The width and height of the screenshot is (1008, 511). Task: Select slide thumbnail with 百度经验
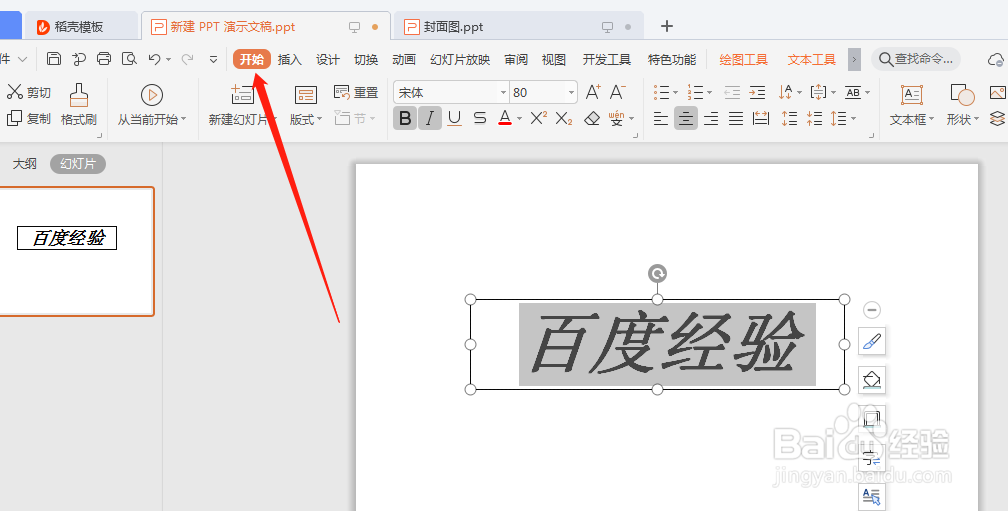coord(76,251)
